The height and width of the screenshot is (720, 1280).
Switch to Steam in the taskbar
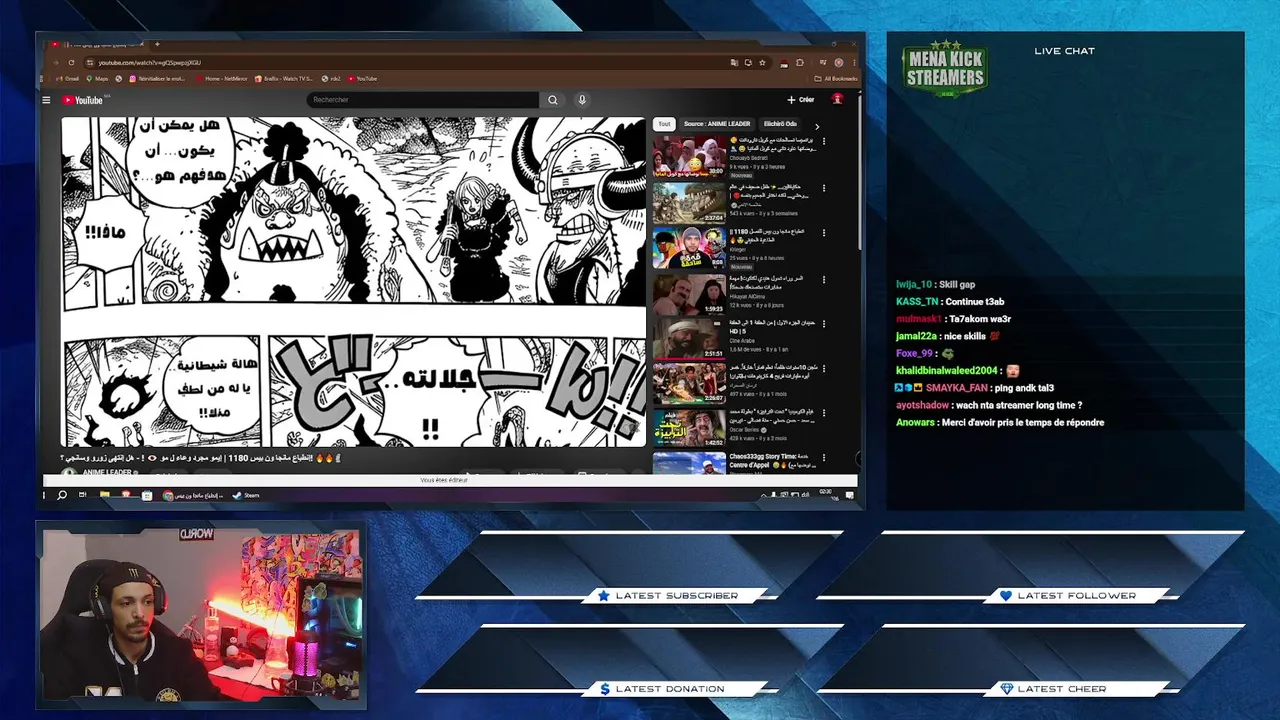(246, 495)
